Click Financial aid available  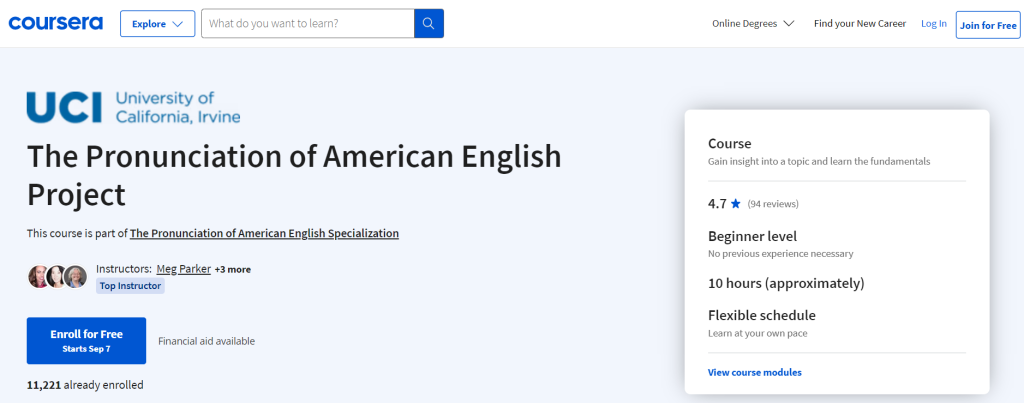coord(206,341)
